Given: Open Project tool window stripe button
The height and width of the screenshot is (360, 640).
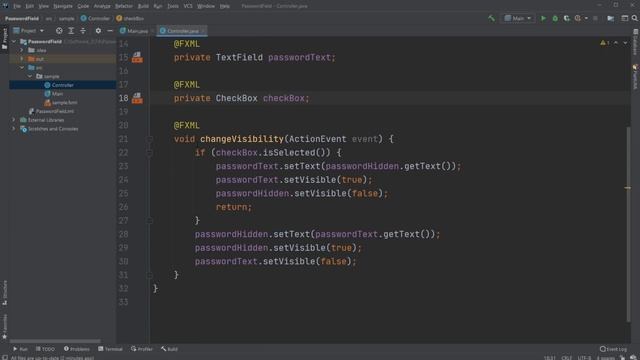Looking at the screenshot, I should [x=4, y=39].
